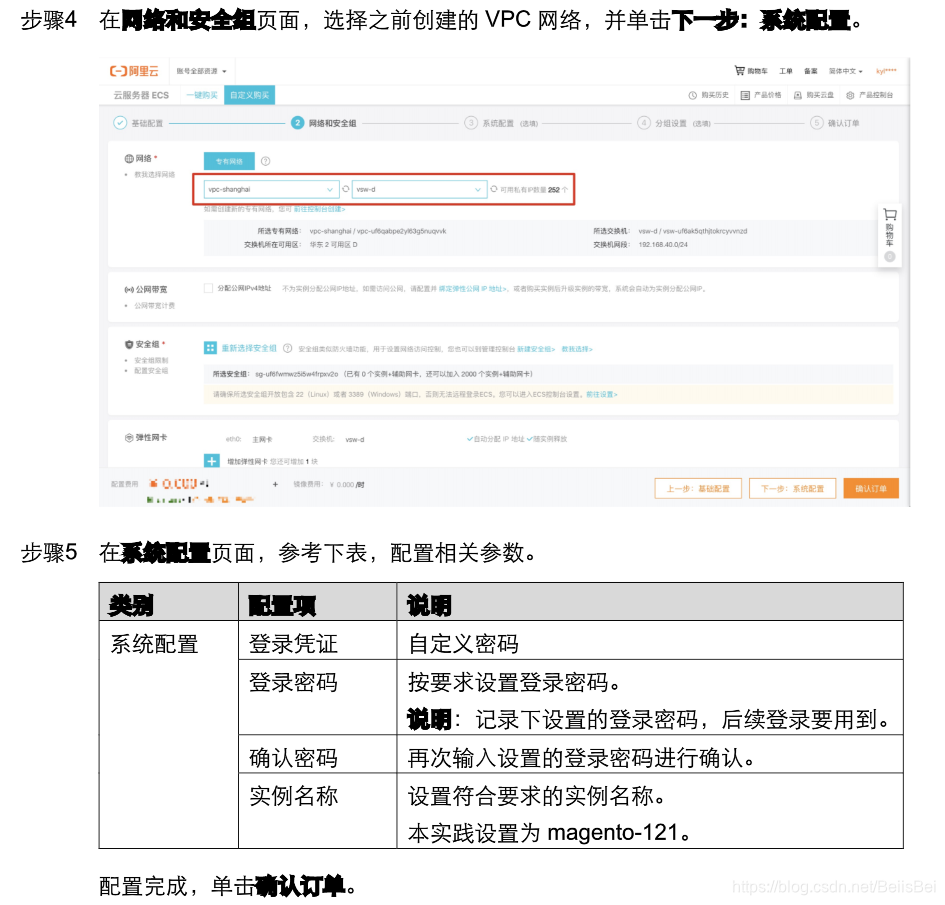Viewport: 945px width, 905px height.
Task: Open the shopping cart icon in top bar
Action: tap(739, 70)
